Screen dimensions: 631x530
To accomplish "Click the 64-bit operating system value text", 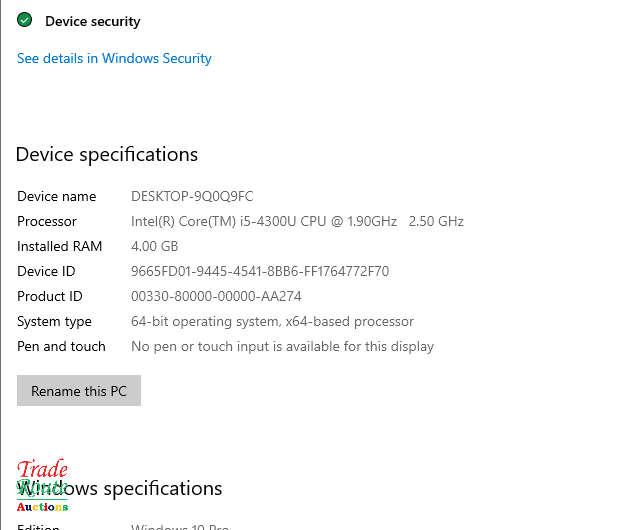I will 272,321.
